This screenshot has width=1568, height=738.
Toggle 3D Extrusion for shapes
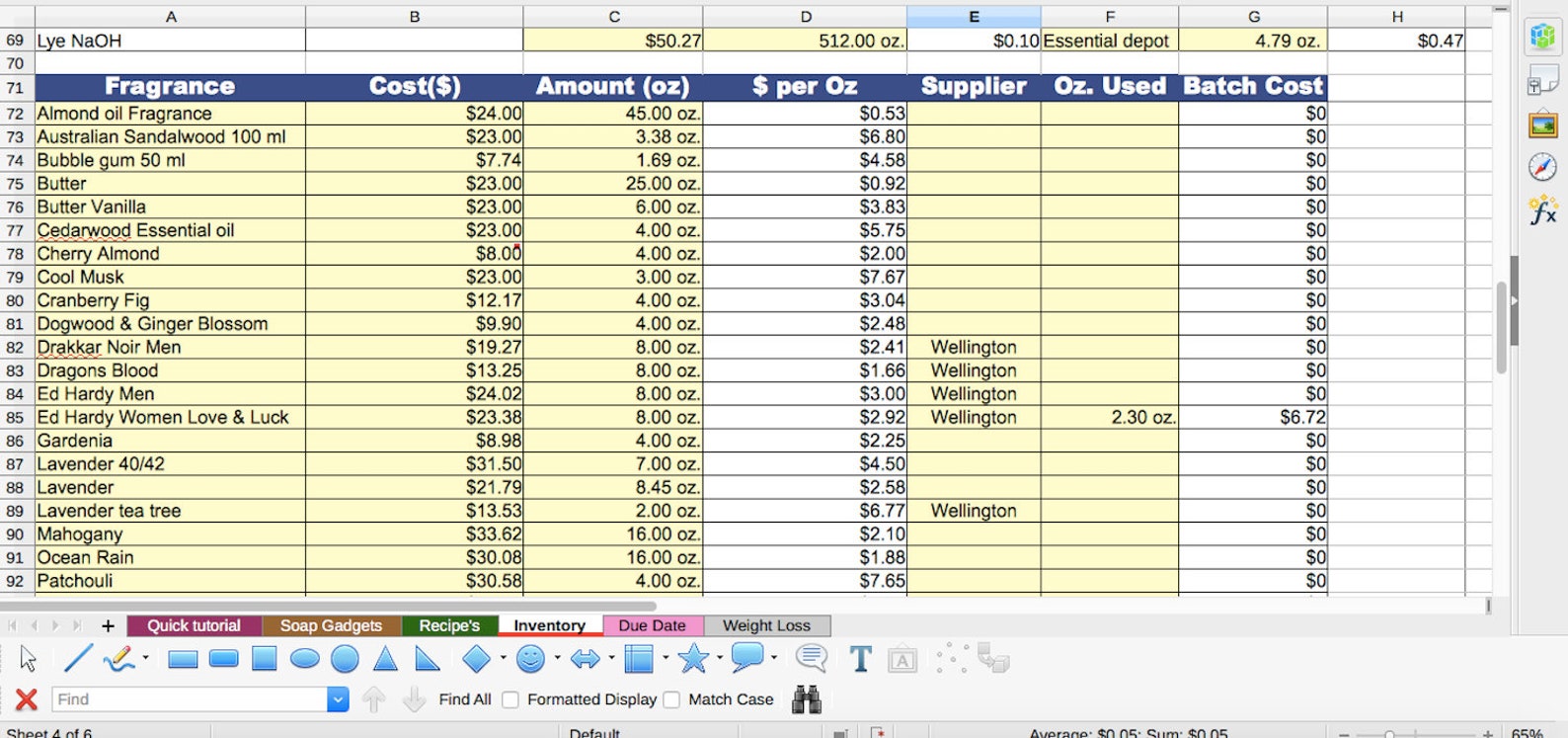pyautogui.click(x=993, y=658)
